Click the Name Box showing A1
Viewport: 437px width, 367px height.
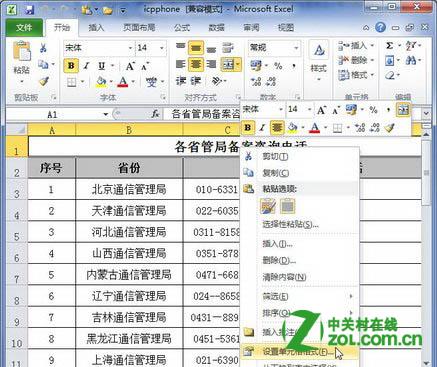pyautogui.click(x=53, y=115)
